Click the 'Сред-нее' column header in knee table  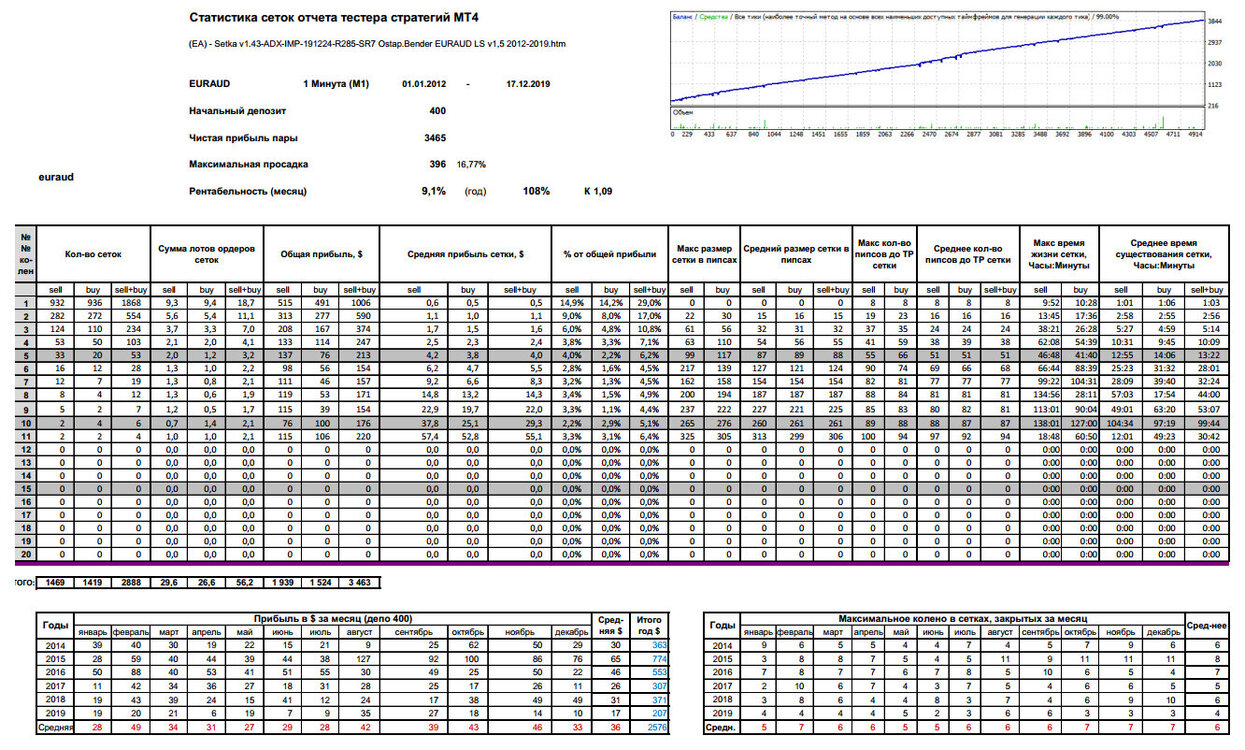click(x=1205, y=625)
